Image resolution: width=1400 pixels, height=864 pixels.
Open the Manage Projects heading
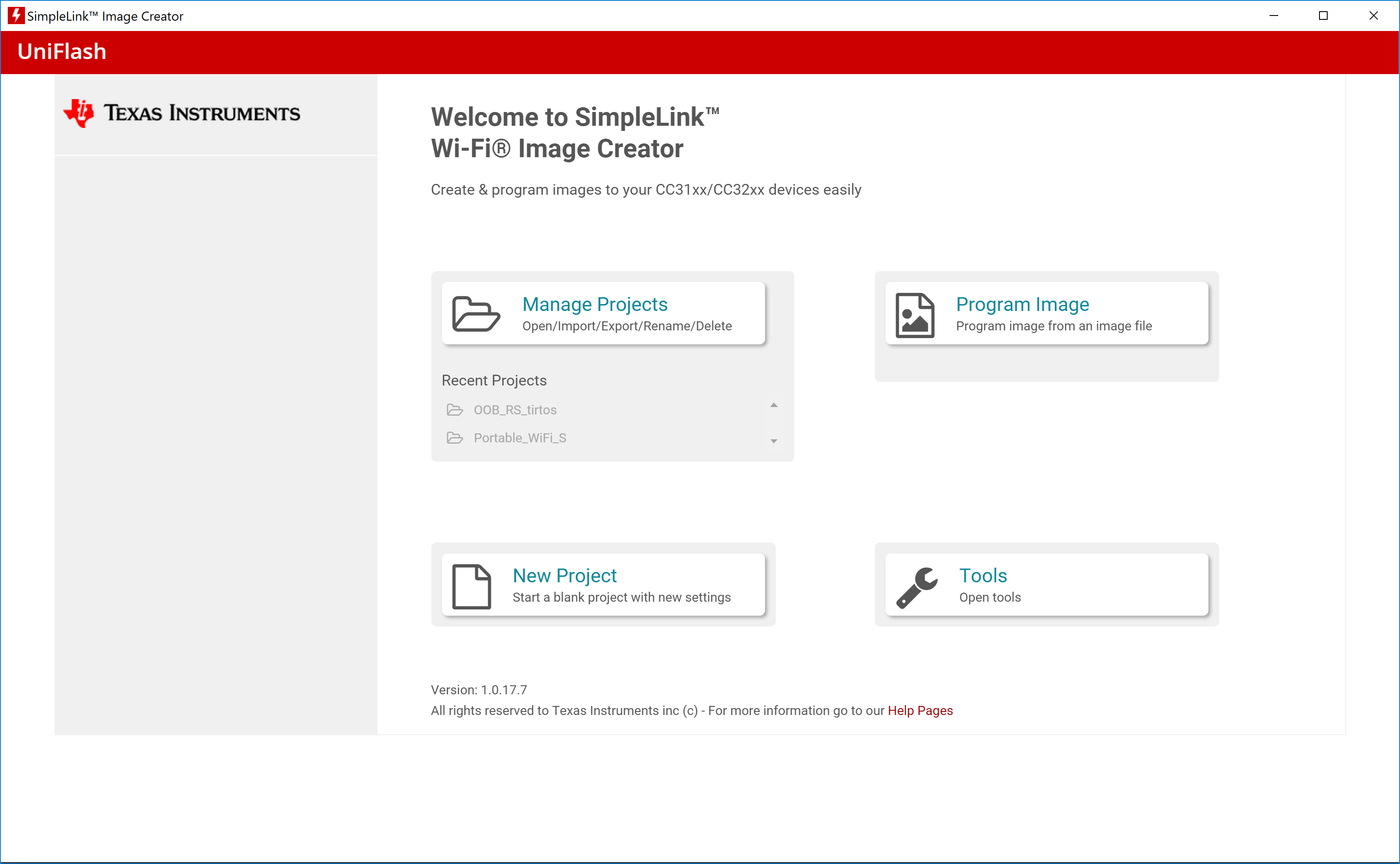click(x=595, y=304)
